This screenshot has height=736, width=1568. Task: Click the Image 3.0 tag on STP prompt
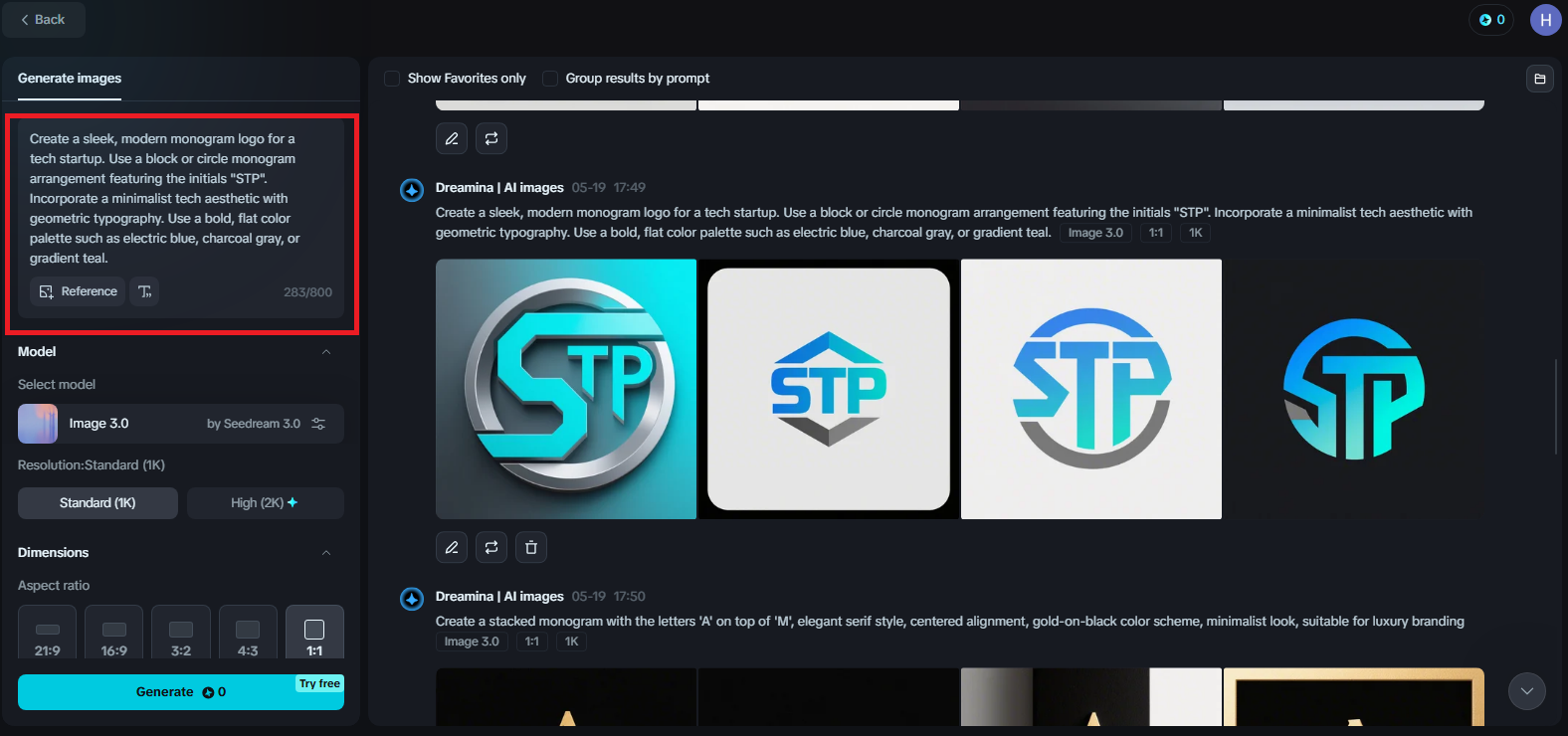[x=1095, y=233]
